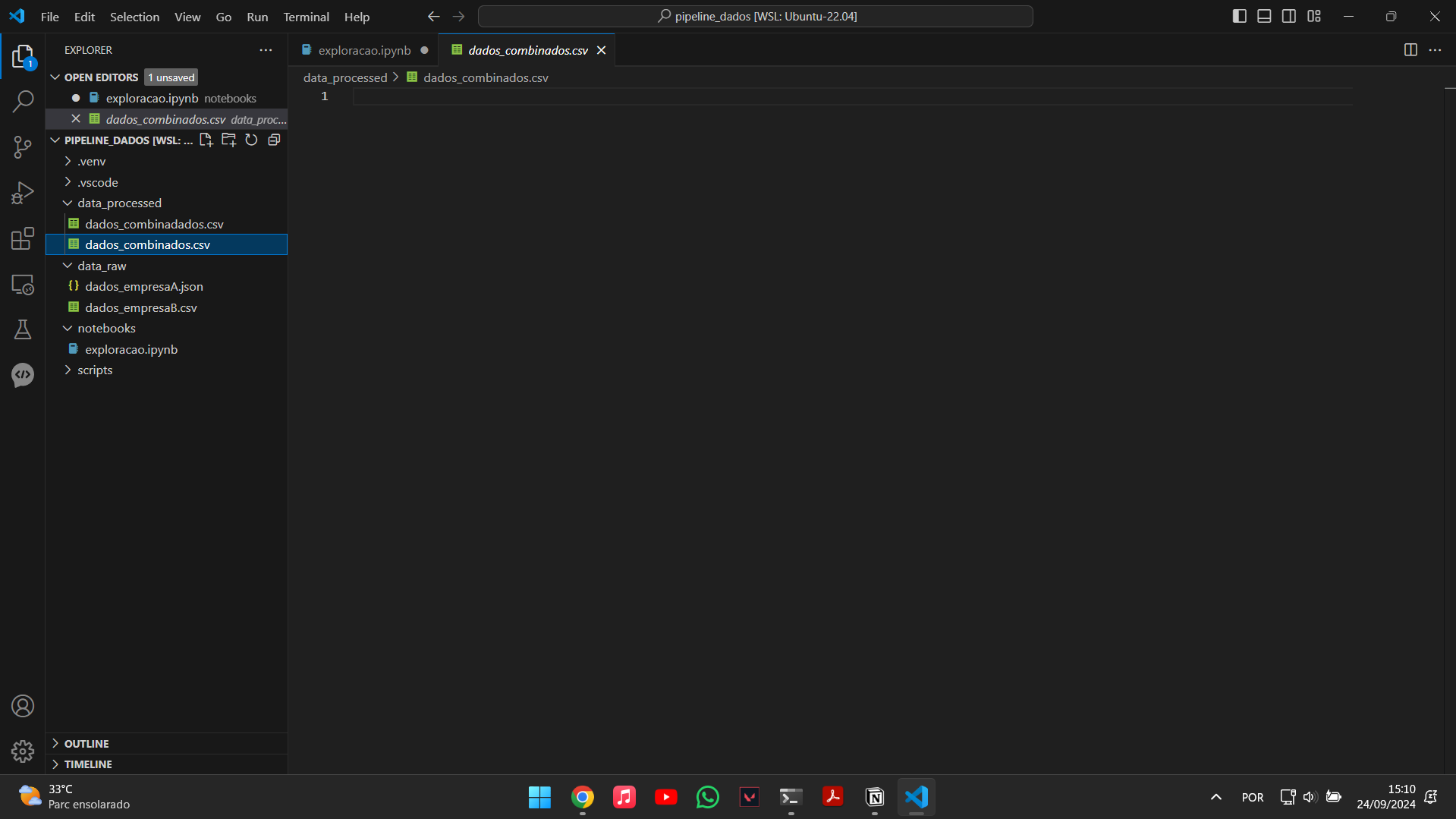Open the Explorer view in activity bar
This screenshot has height=819, width=1456.
pos(23,56)
